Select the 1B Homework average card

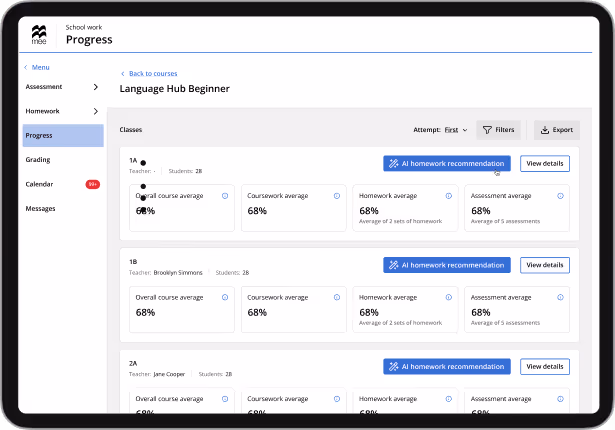coord(405,310)
